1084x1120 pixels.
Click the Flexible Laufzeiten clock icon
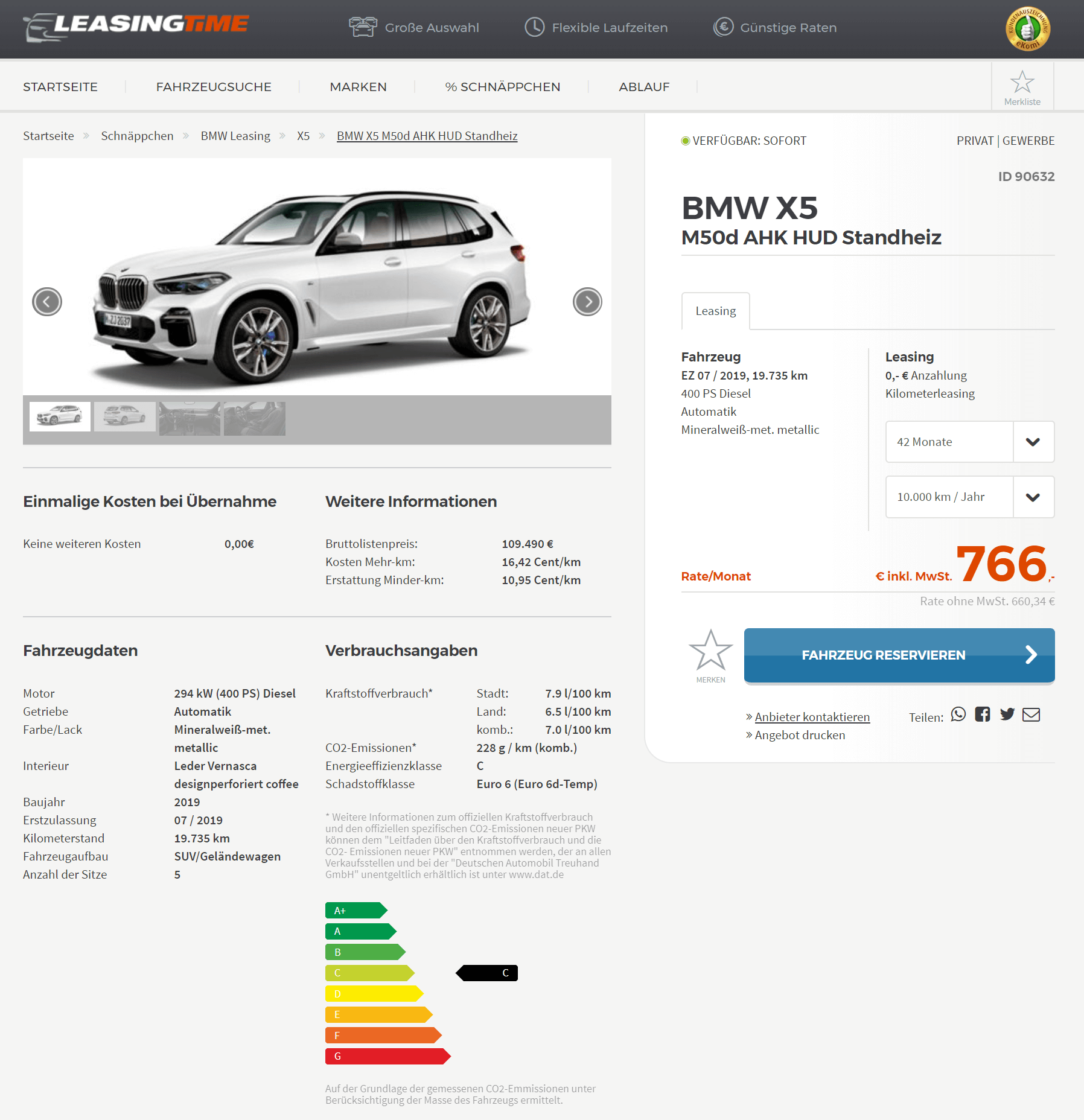pyautogui.click(x=534, y=27)
